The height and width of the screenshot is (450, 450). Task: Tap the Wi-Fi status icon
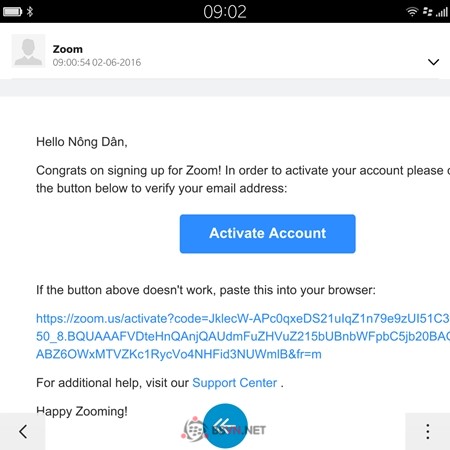[412, 12]
